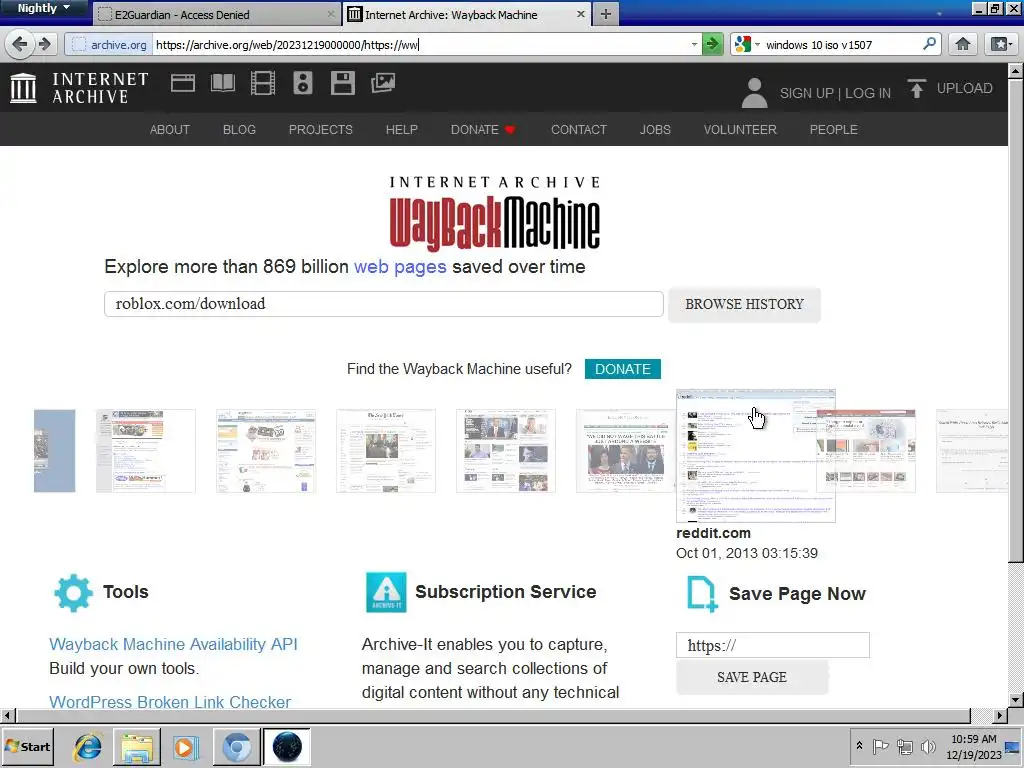Screen dimensions: 1024x768
Task: Click the address bar URL field
Action: tap(421, 44)
